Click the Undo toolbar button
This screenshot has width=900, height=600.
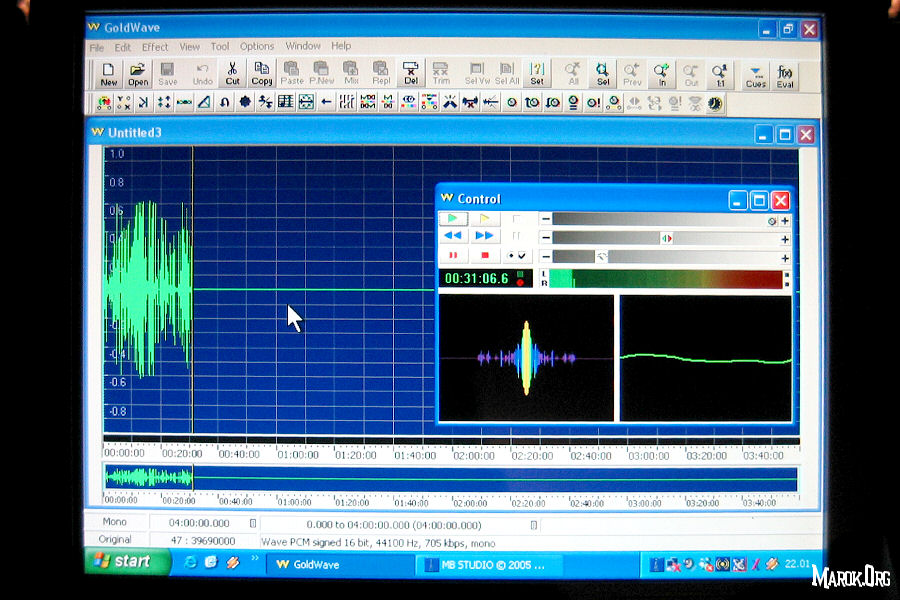[x=202, y=75]
